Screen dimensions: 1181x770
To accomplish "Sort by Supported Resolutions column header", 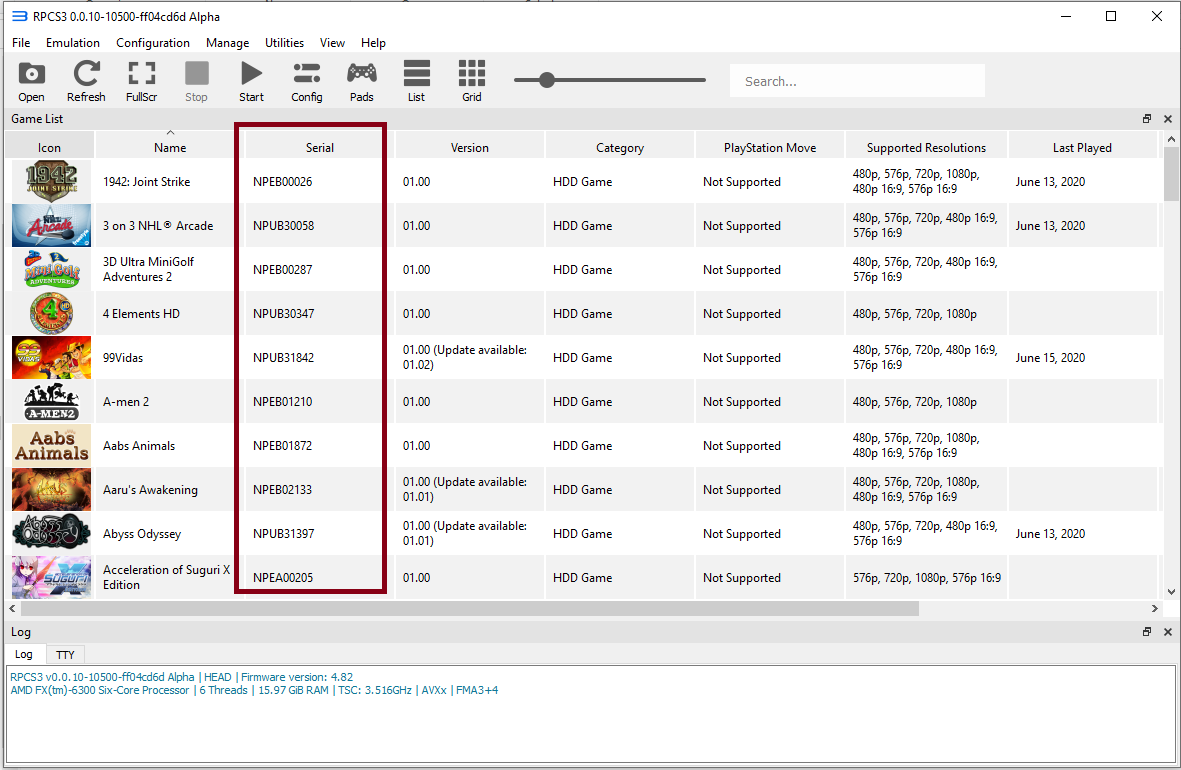I will (926, 148).
